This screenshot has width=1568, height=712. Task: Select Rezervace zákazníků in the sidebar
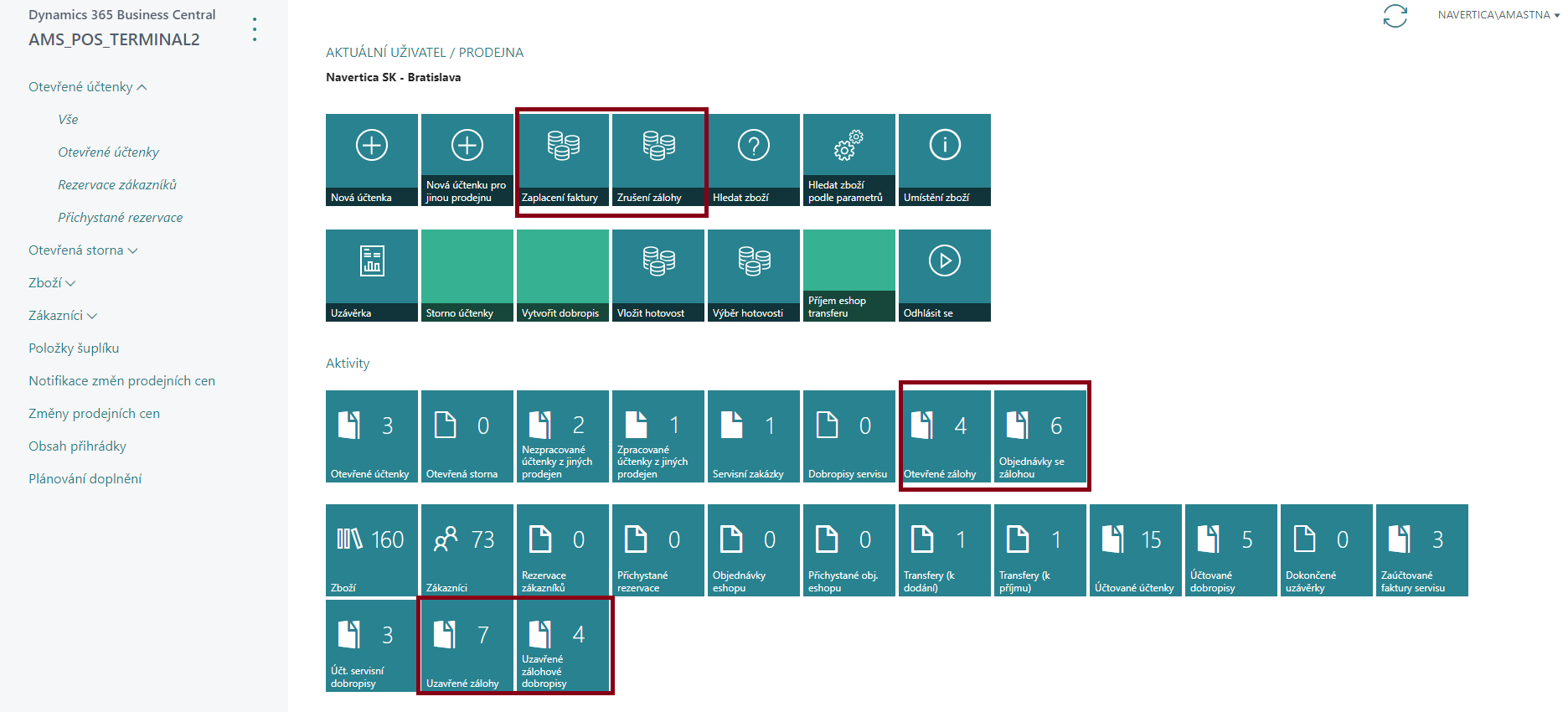tap(117, 185)
